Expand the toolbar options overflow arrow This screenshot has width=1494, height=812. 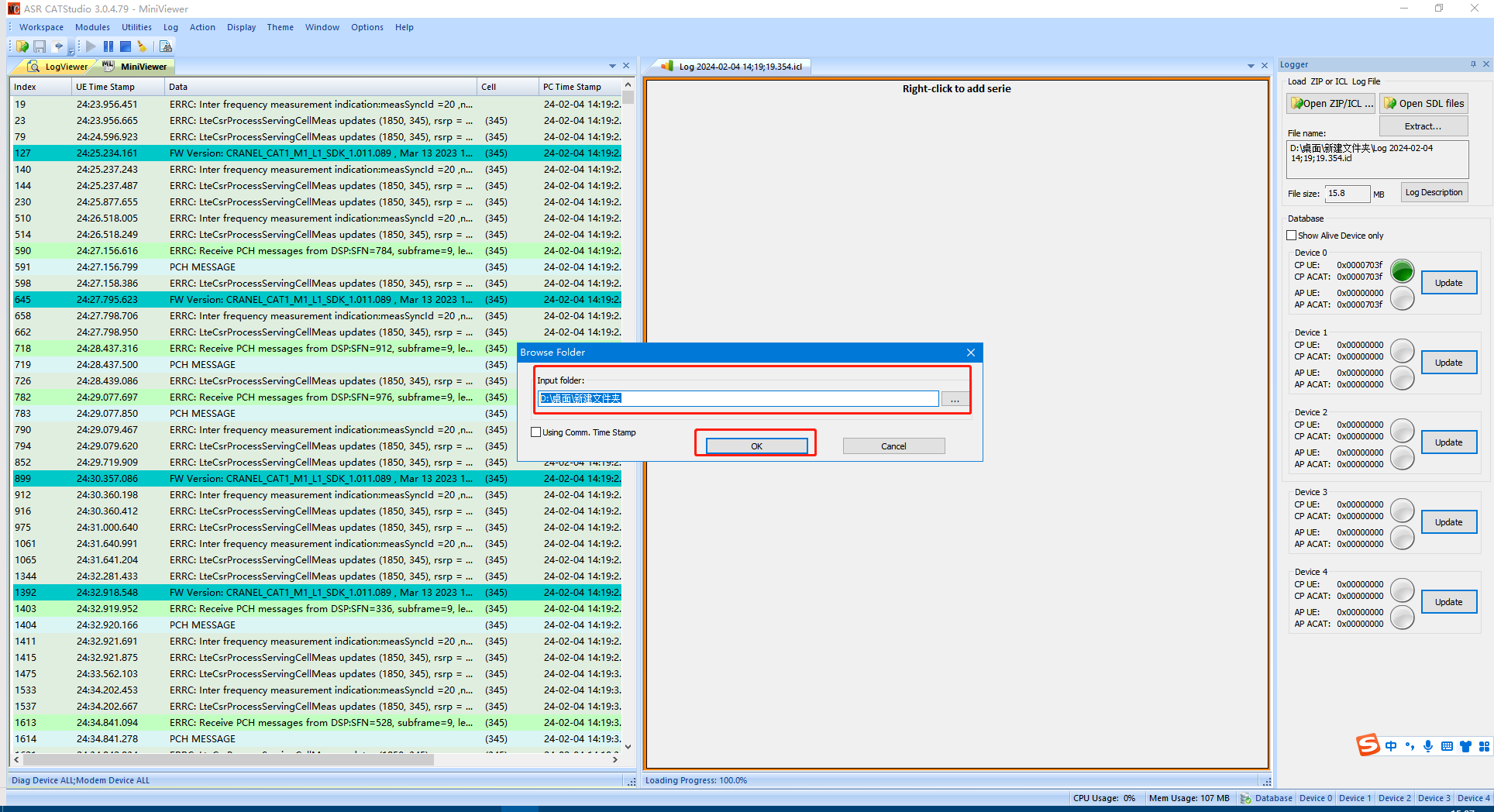pos(71,50)
